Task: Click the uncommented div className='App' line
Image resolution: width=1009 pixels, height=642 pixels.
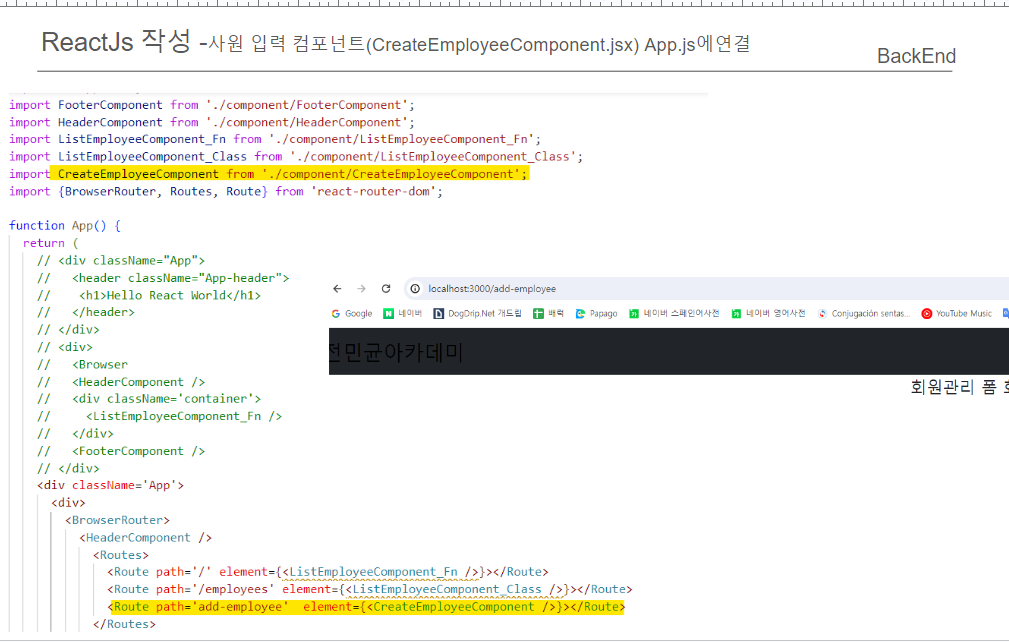Action: click(110, 485)
